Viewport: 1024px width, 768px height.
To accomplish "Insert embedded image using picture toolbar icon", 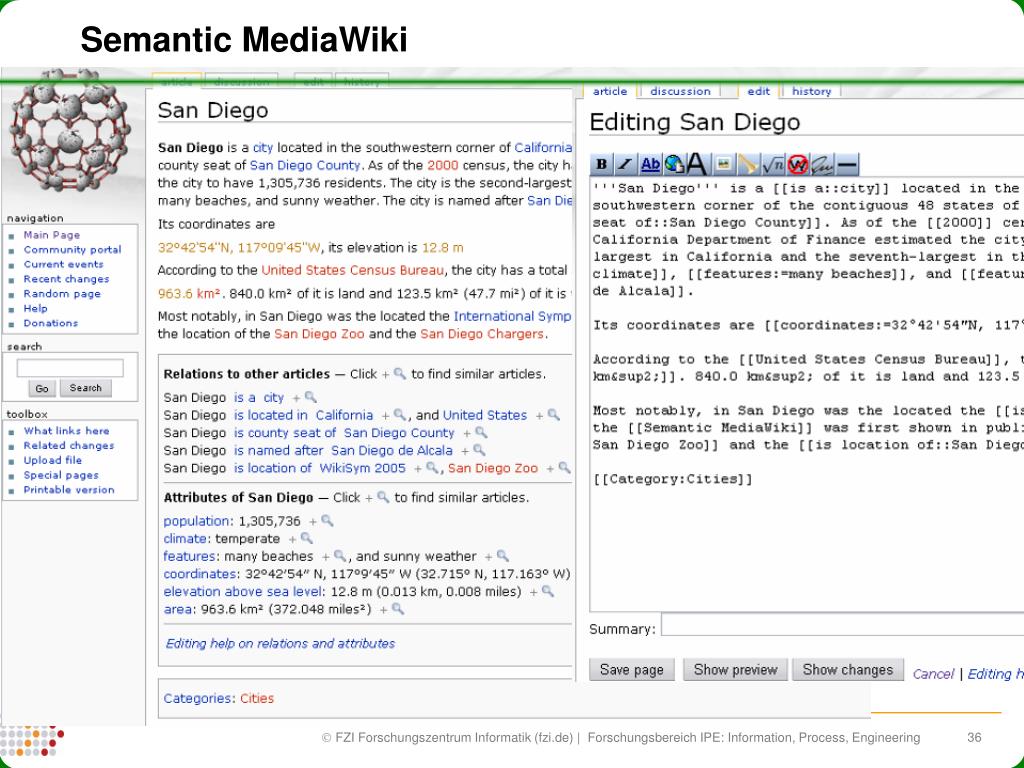I will (x=723, y=165).
